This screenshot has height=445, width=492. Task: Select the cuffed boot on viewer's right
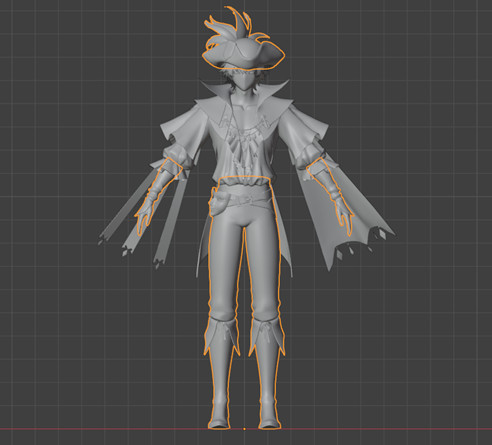click(x=267, y=373)
